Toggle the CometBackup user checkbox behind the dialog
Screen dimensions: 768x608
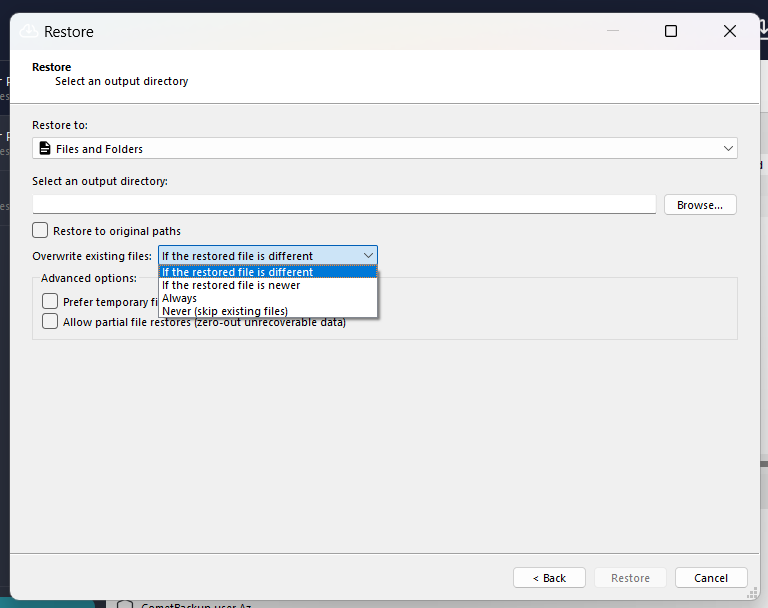click(125, 604)
